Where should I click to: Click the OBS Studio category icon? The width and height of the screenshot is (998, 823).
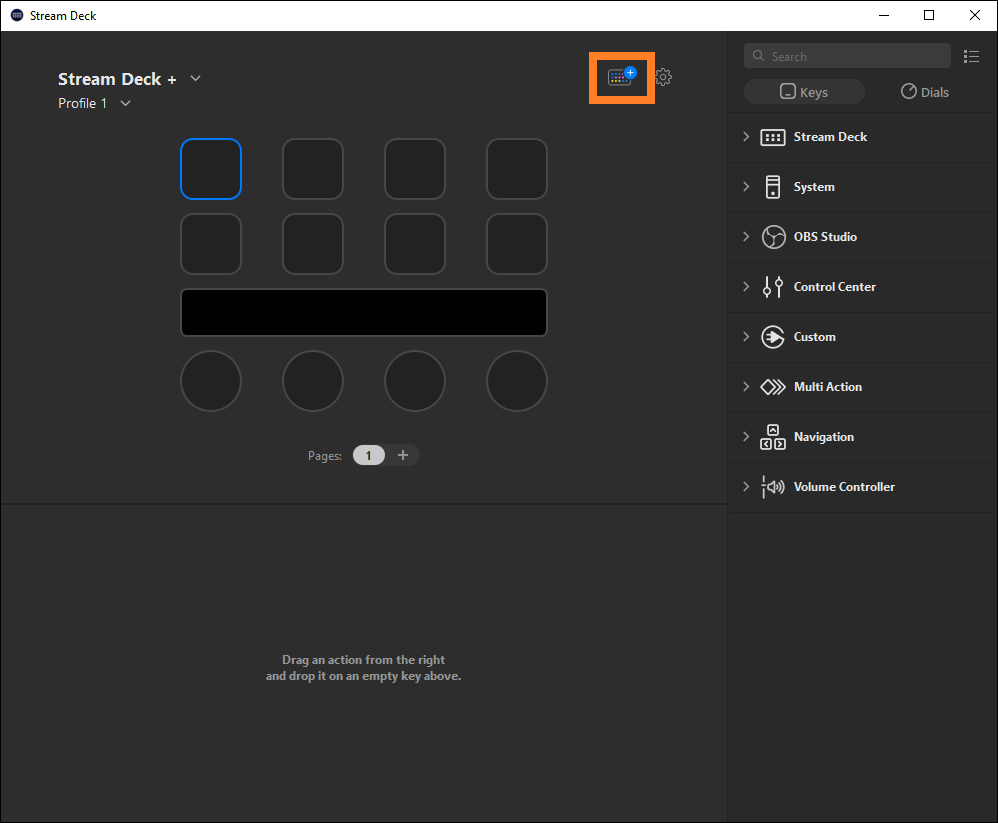773,237
